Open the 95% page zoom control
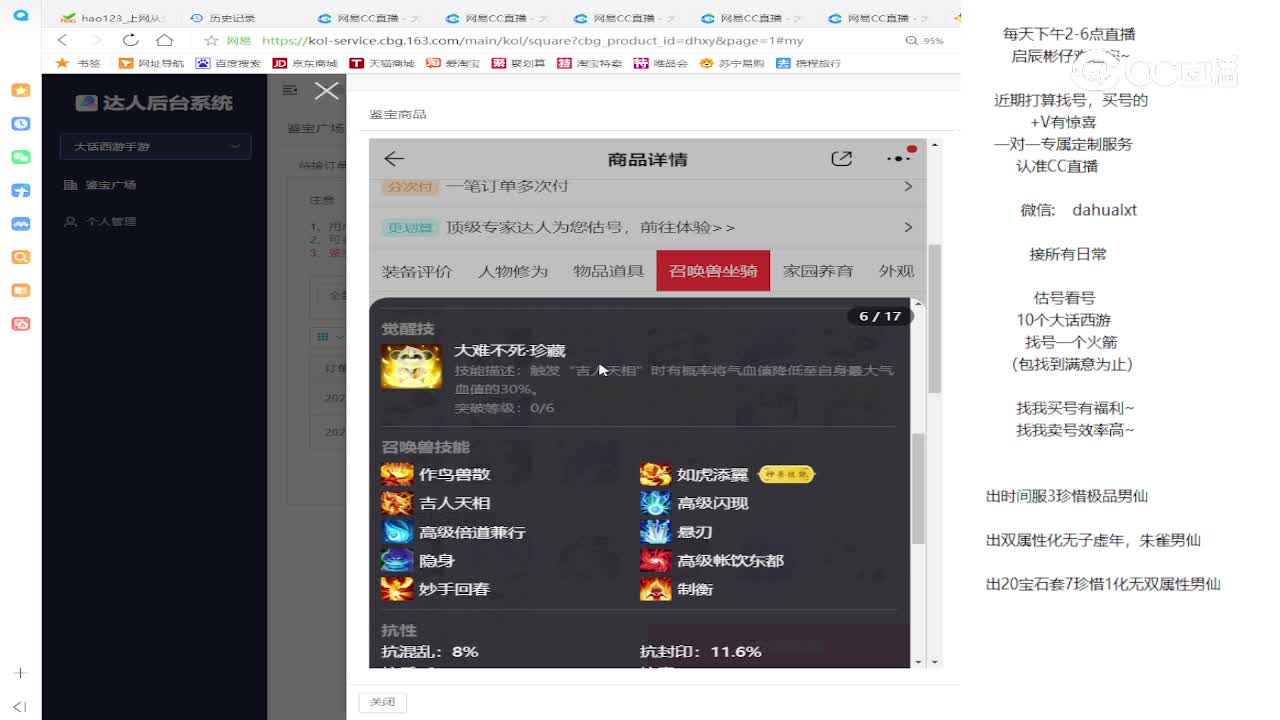The width and height of the screenshot is (1280, 720). pyautogui.click(x=925, y=41)
